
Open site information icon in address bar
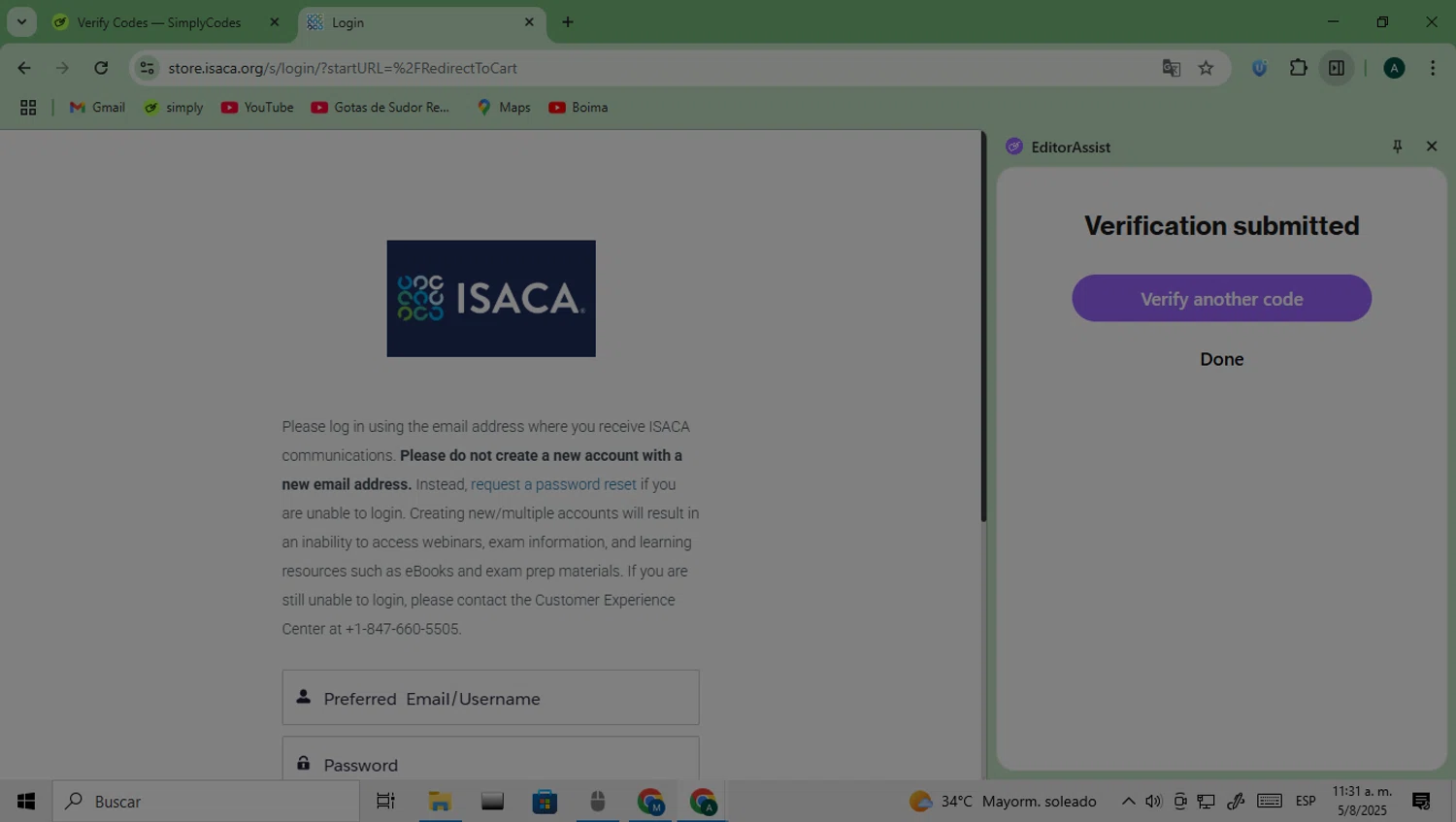(148, 68)
